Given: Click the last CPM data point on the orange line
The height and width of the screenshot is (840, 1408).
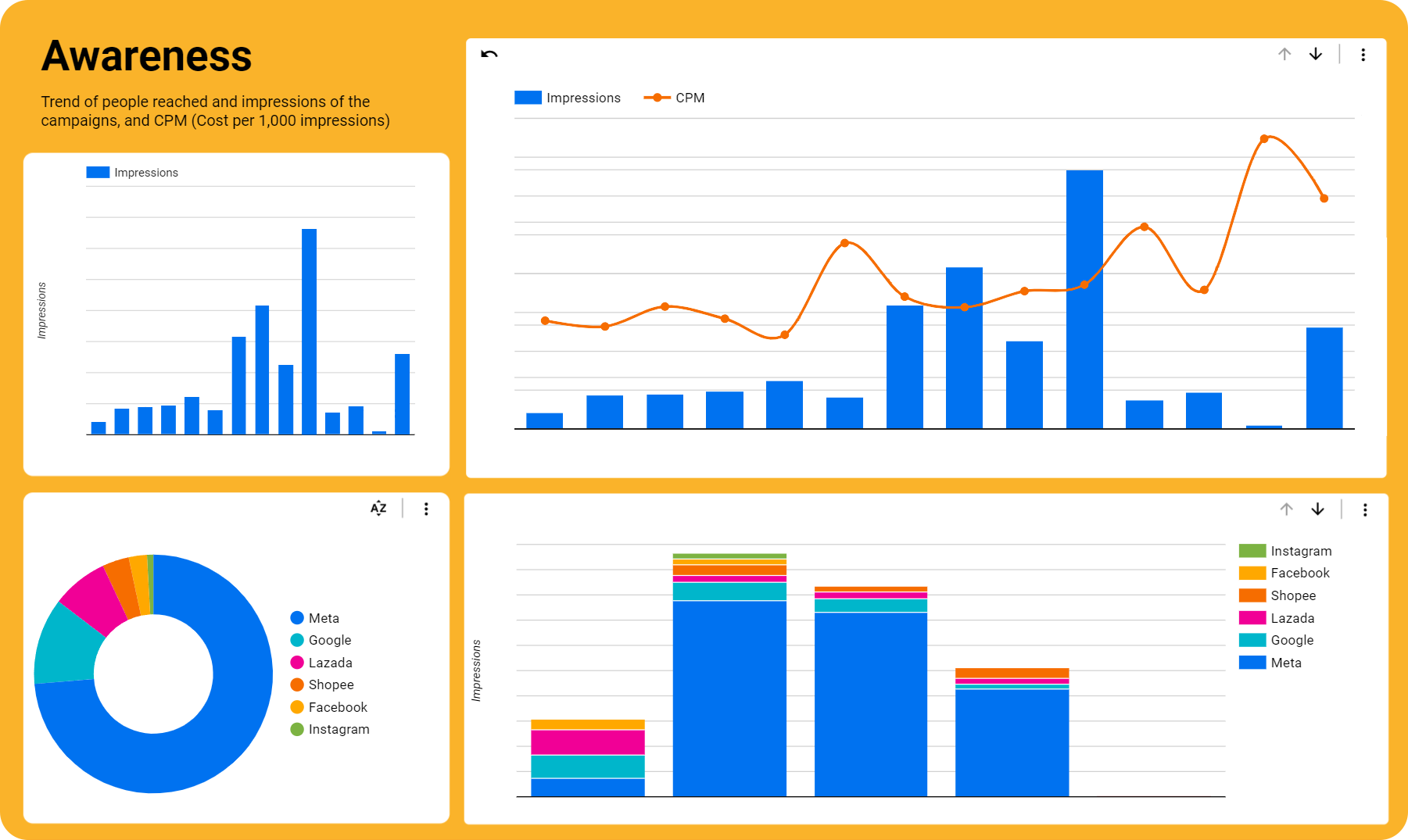Looking at the screenshot, I should 1324,198.
